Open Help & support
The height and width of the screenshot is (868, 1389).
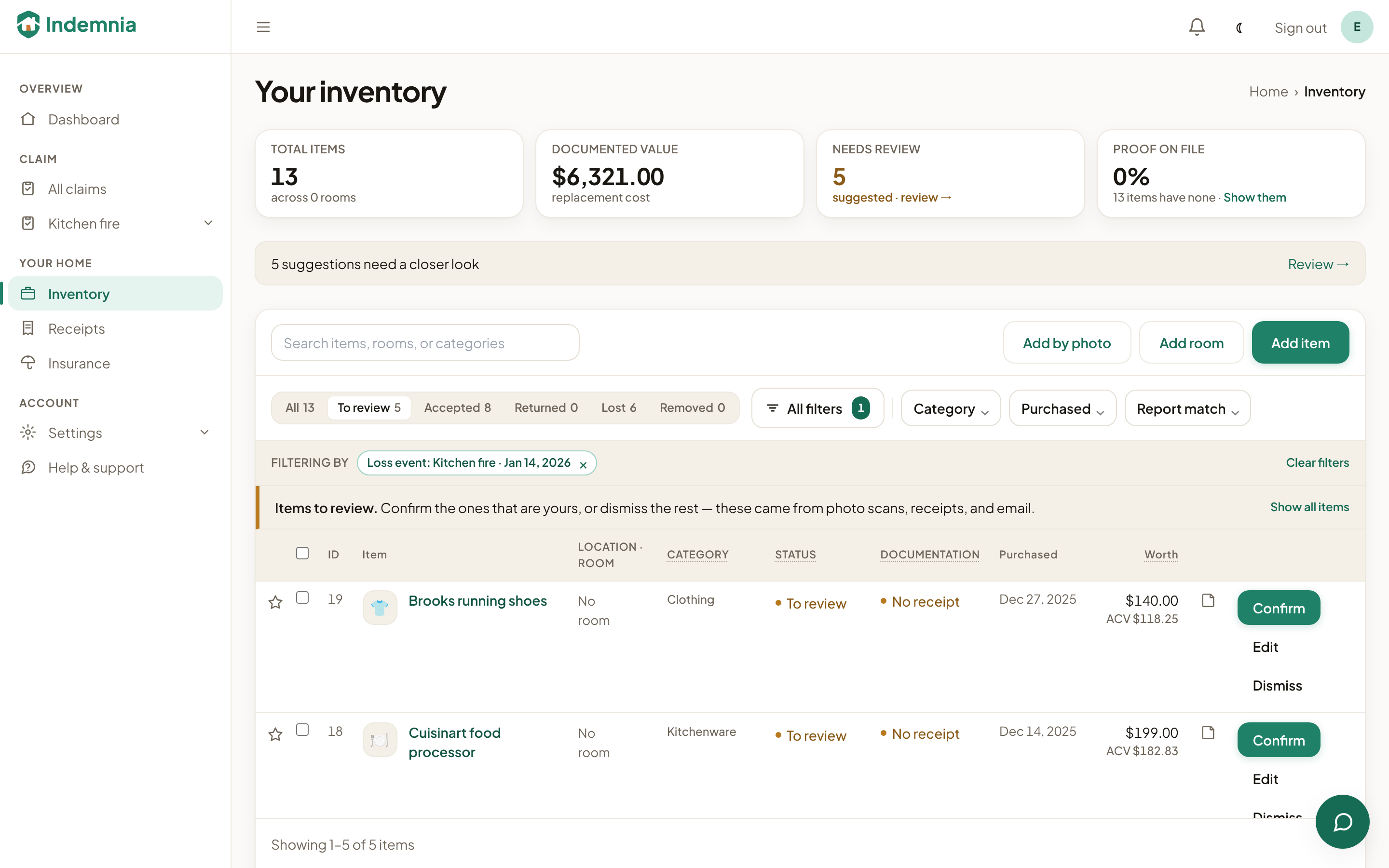pos(115,467)
